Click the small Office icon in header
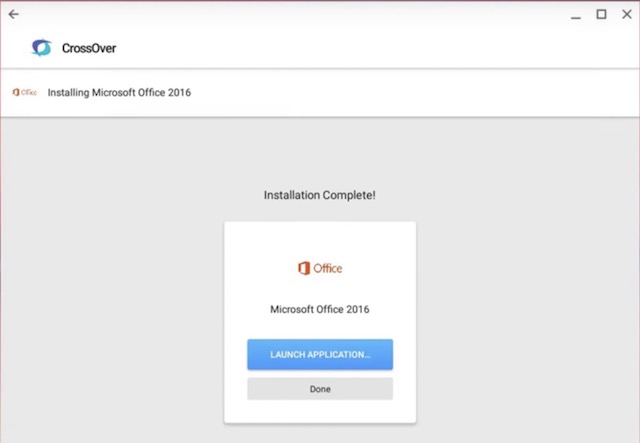 [25, 92]
